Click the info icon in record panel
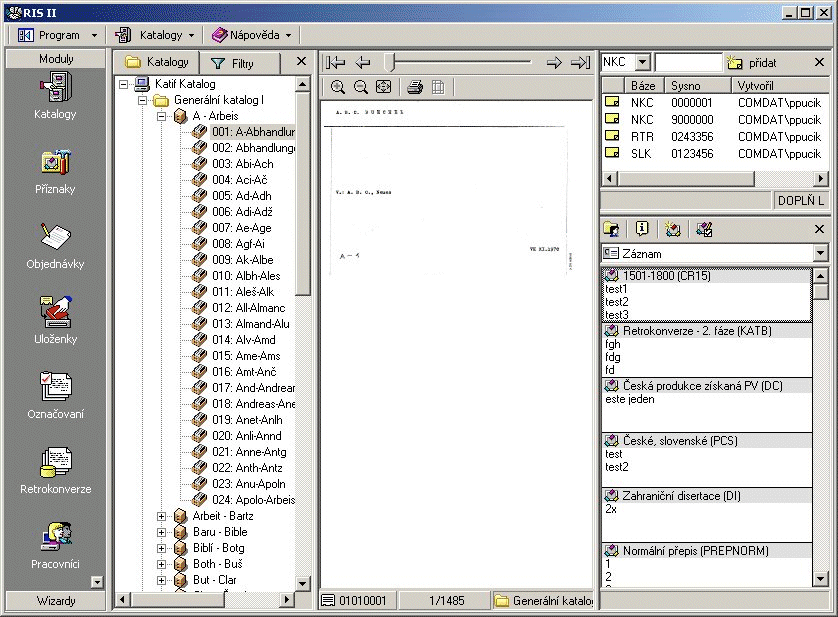The width and height of the screenshot is (838, 617). click(641, 229)
